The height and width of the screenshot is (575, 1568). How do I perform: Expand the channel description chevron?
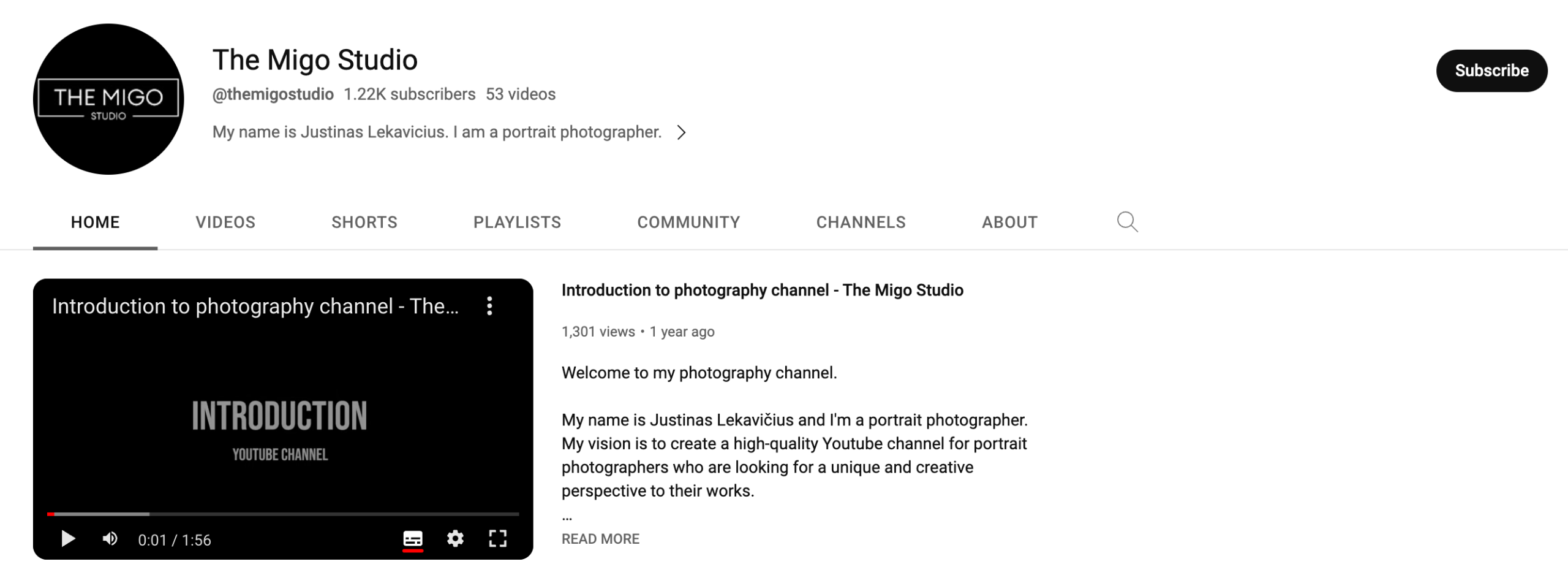pos(681,132)
